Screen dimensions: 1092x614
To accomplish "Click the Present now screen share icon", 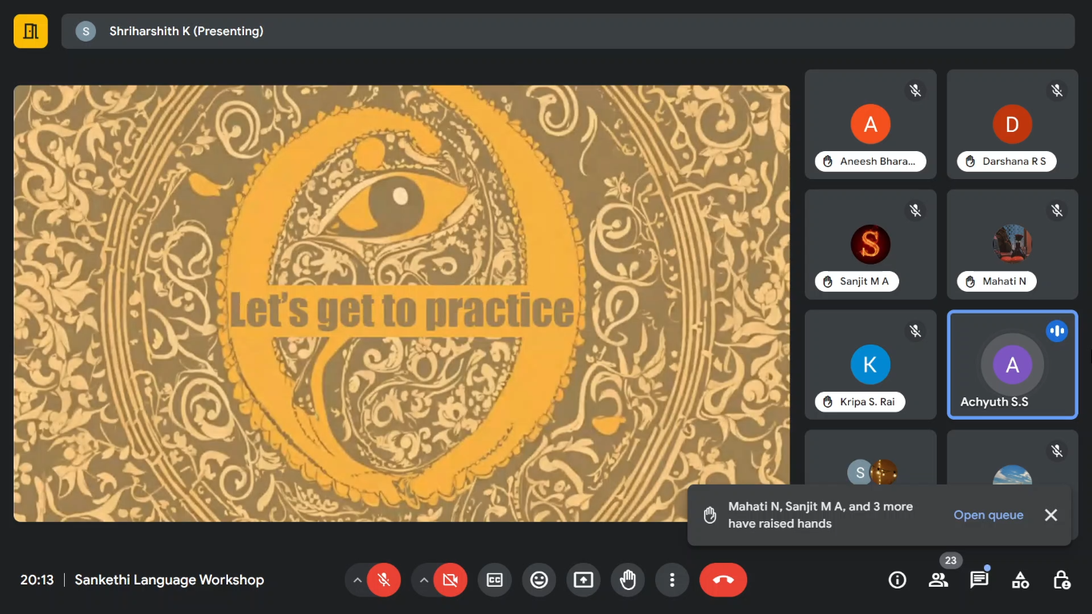I will pos(583,580).
